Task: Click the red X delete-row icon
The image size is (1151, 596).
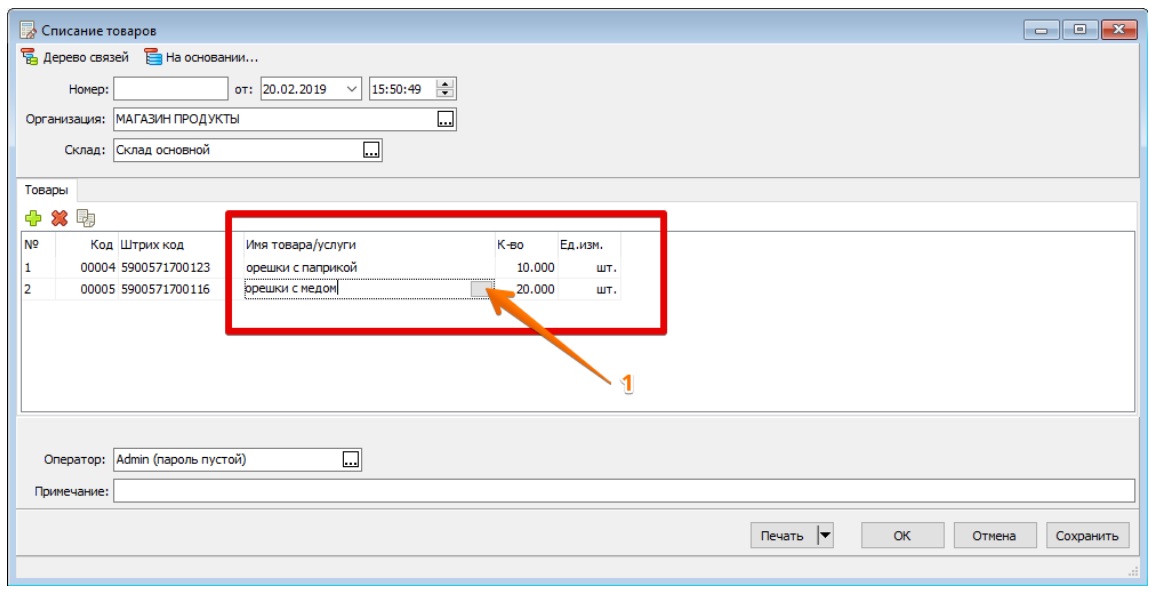Action: [x=59, y=218]
